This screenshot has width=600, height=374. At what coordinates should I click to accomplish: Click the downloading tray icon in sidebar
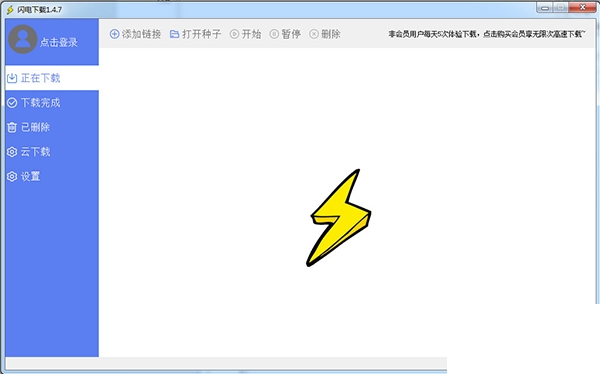(x=12, y=78)
